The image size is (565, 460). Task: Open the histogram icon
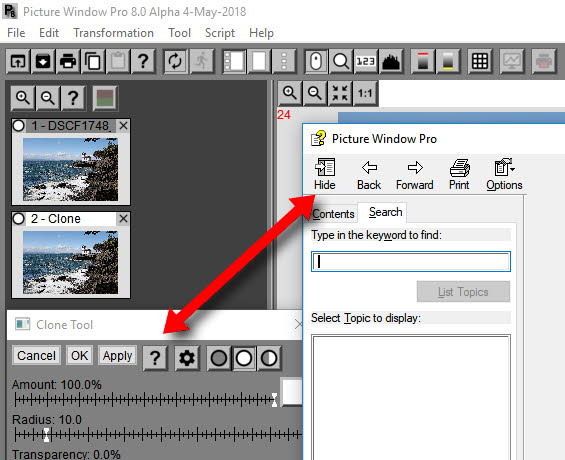pyautogui.click(x=391, y=61)
